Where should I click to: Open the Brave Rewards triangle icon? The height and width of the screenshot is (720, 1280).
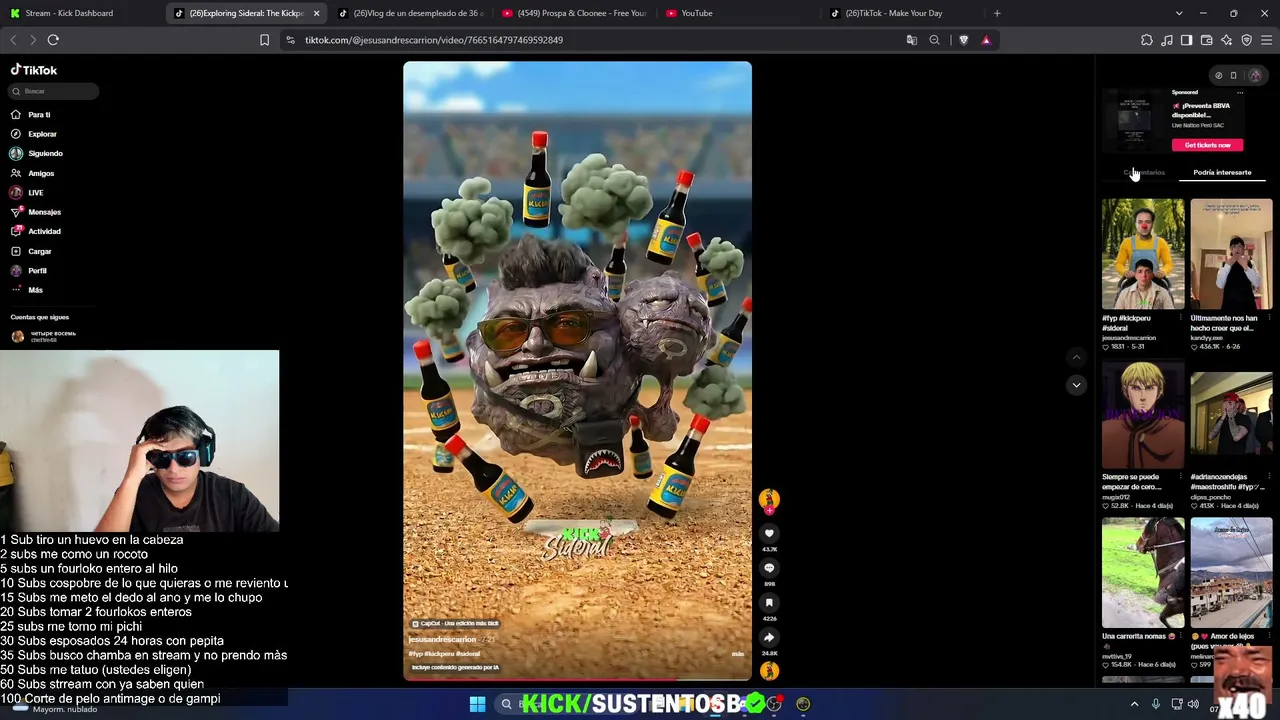[986, 40]
